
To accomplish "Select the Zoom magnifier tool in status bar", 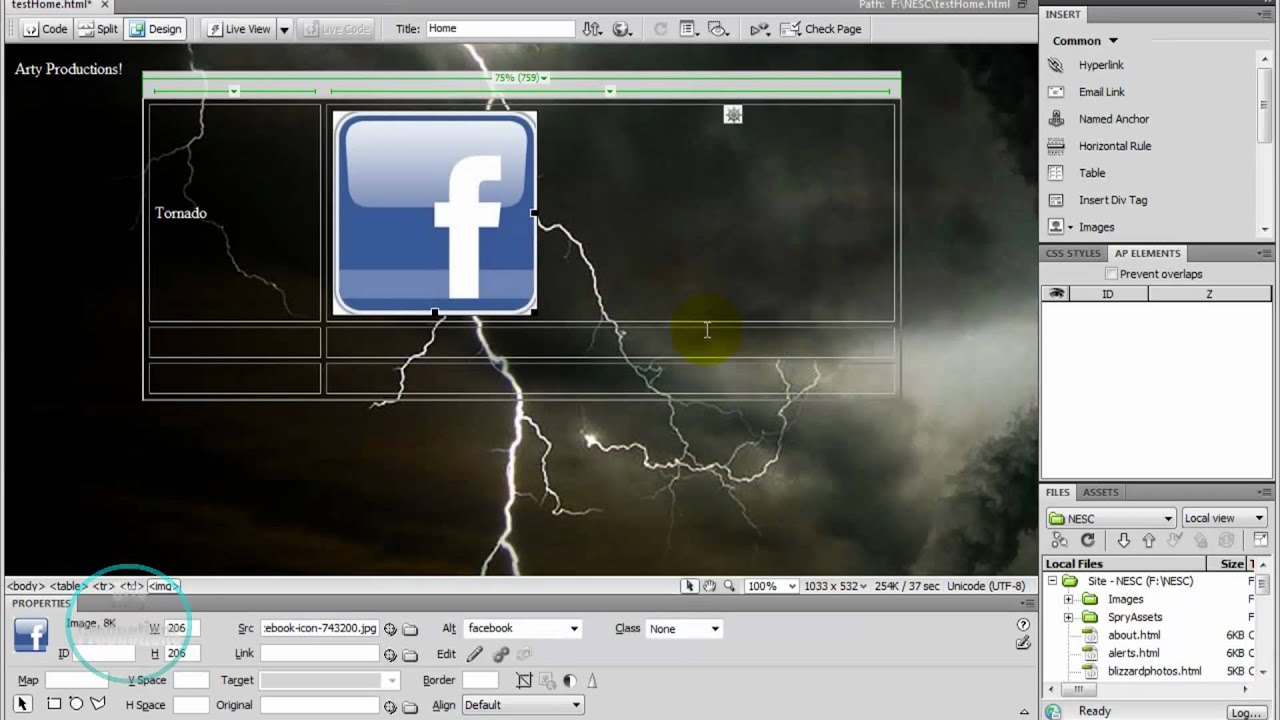I will point(729,586).
